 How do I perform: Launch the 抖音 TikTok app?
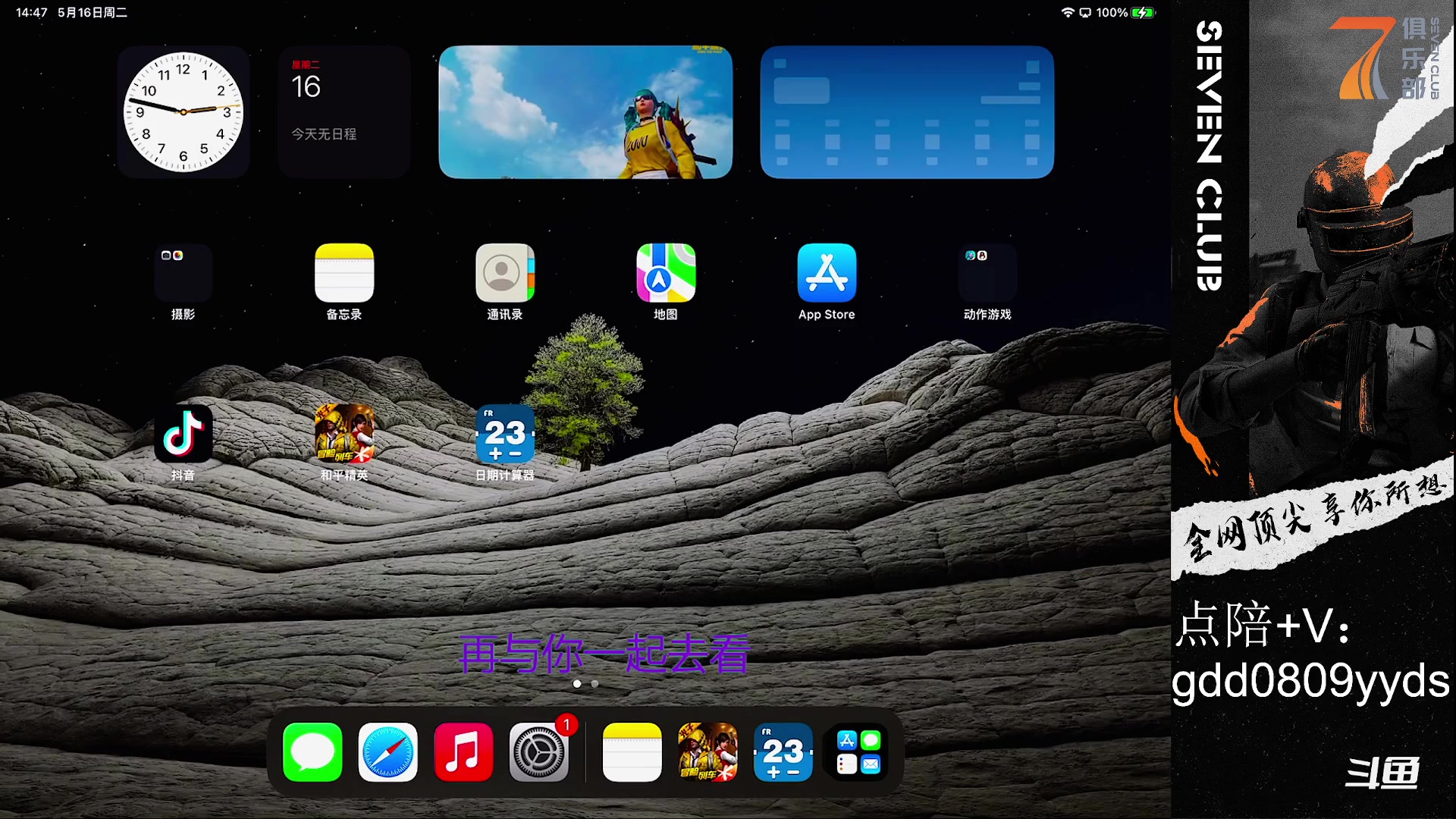(x=183, y=434)
